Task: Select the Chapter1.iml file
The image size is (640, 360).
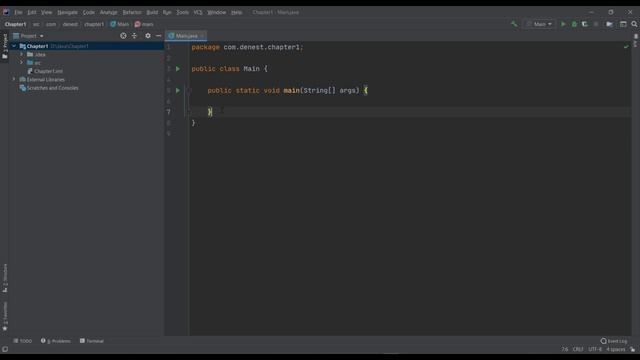Action: pyautogui.click(x=45, y=71)
